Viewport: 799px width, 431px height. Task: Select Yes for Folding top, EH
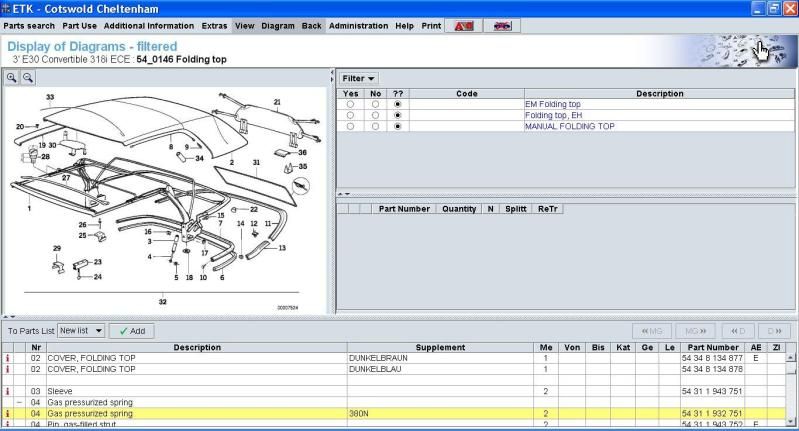(350, 116)
